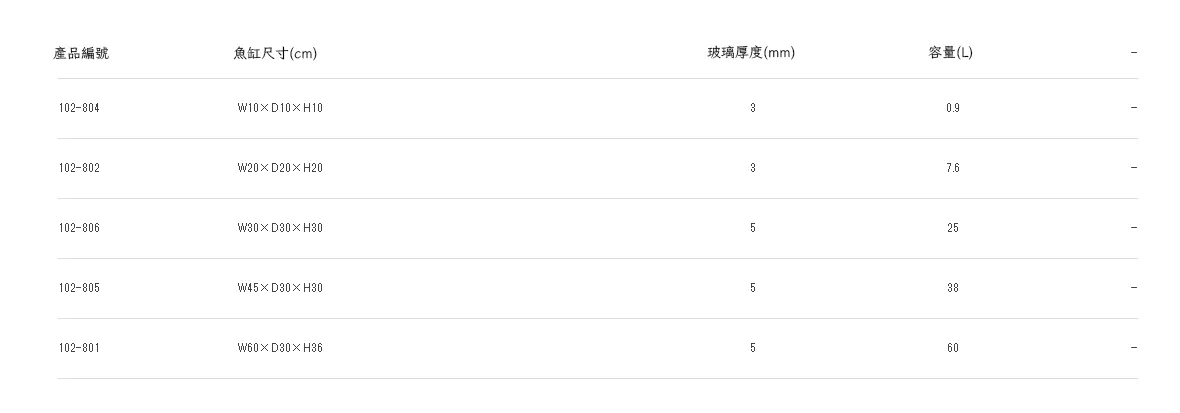Click the 25 capacity value
Image resolution: width=1180 pixels, height=413 pixels.
click(953, 228)
